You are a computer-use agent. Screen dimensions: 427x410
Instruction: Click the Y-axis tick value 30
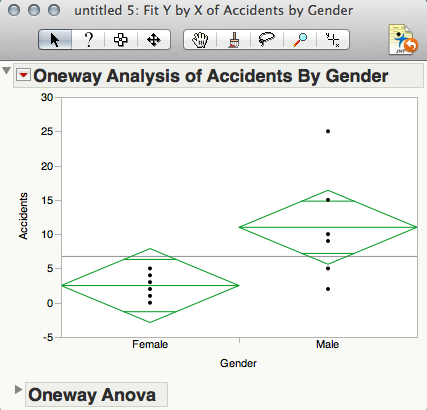point(47,97)
